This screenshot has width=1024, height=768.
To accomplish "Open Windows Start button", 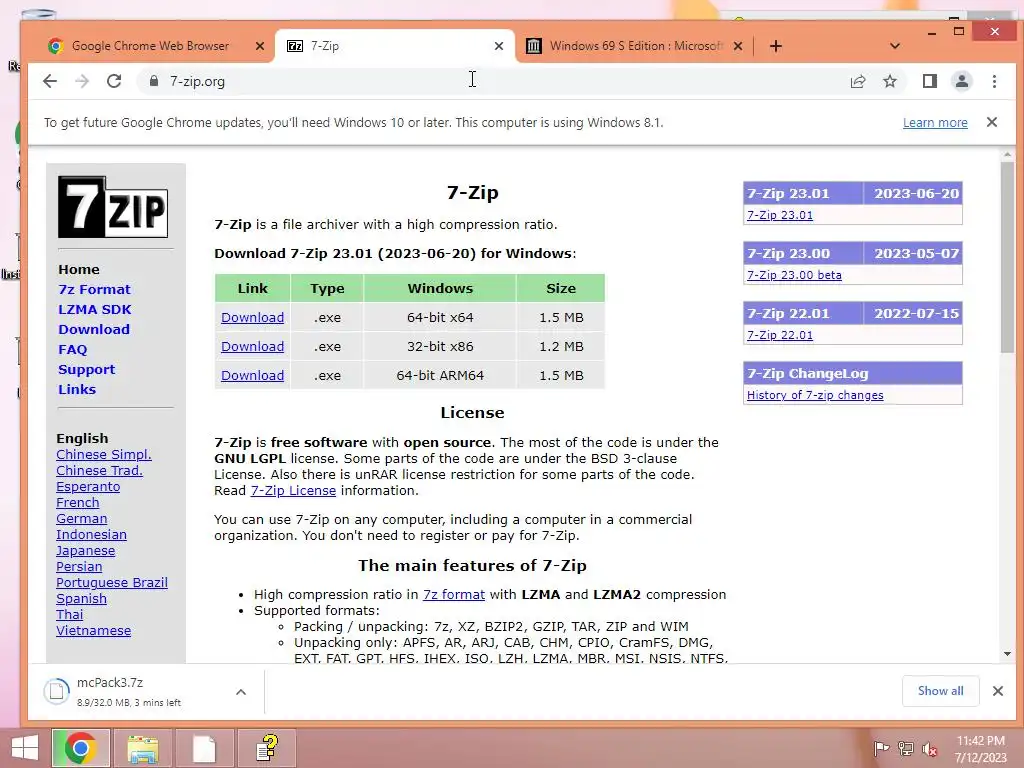I will (x=25, y=748).
